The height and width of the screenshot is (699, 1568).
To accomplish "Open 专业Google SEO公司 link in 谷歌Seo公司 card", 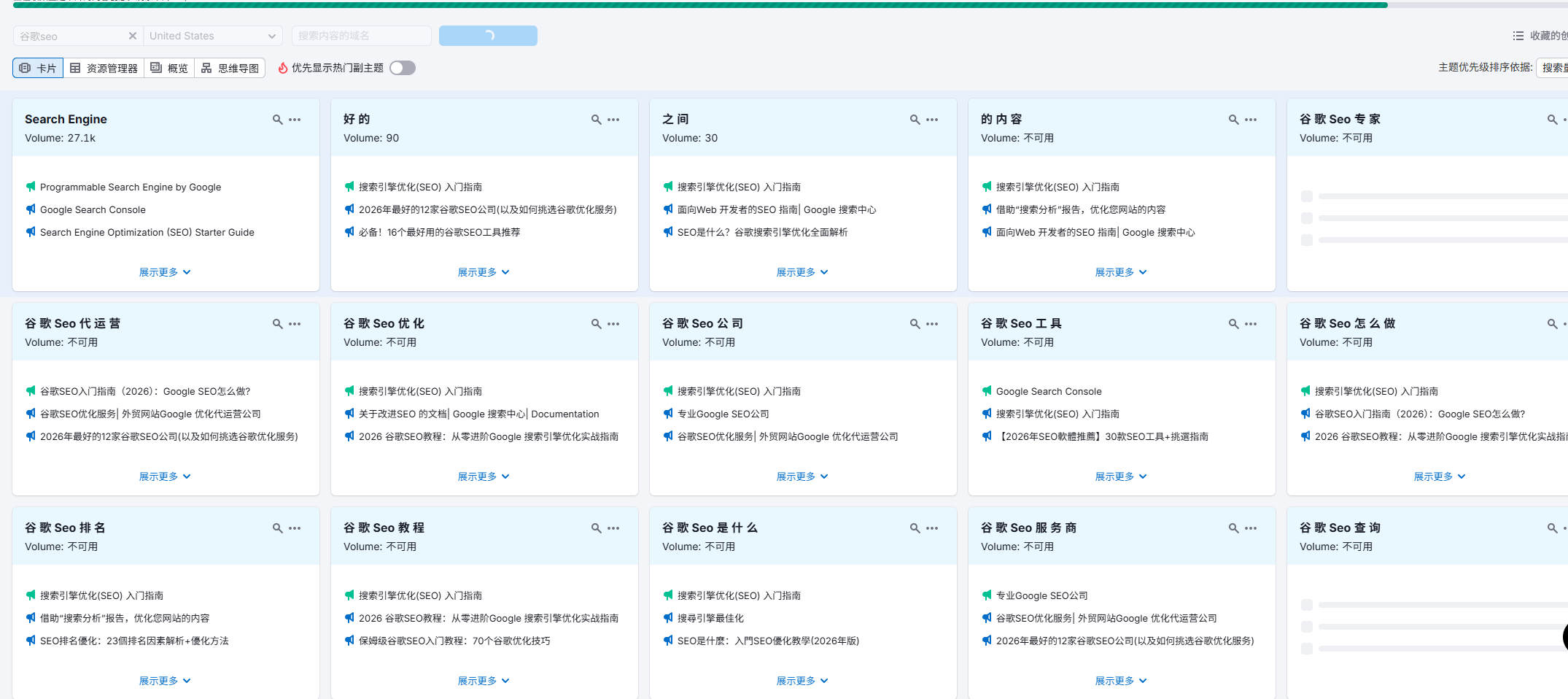I will tap(723, 414).
